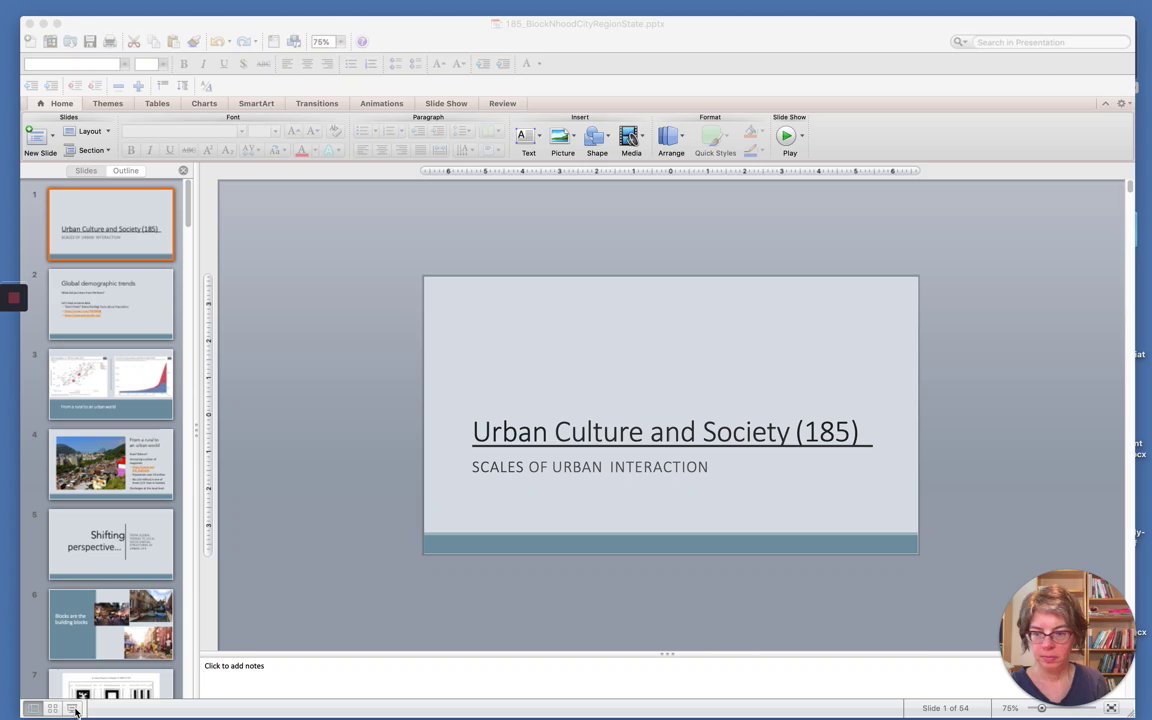Screen dimensions: 1152x720
Task: Switch the side pane to Slides
Action: (86, 170)
